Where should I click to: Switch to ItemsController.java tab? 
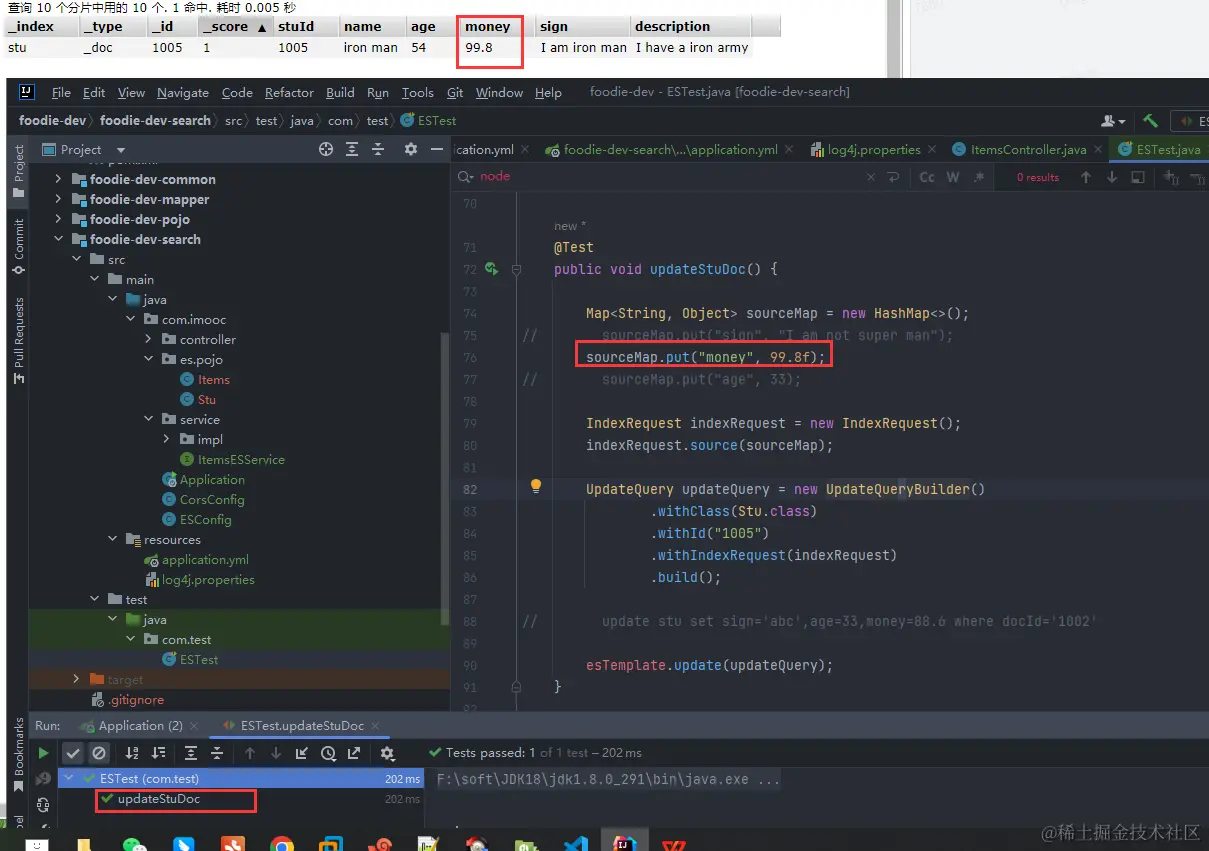pos(1028,149)
